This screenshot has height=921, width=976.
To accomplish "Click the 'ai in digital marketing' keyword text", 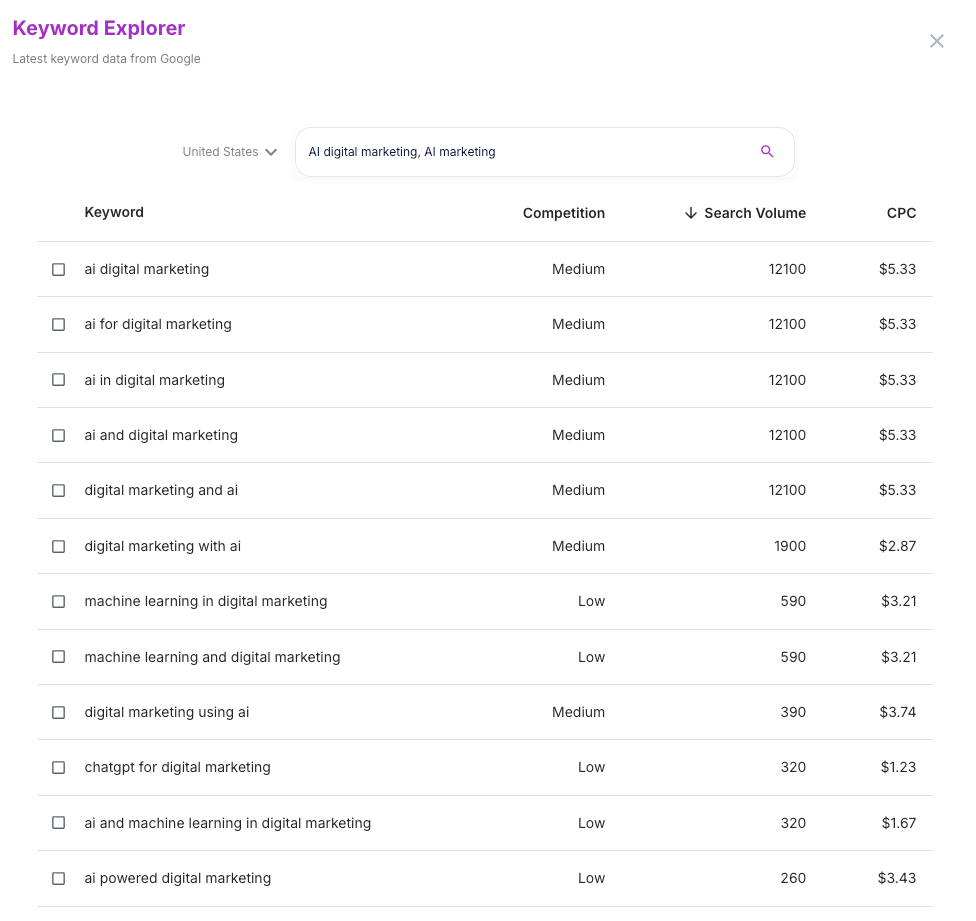I will (154, 380).
